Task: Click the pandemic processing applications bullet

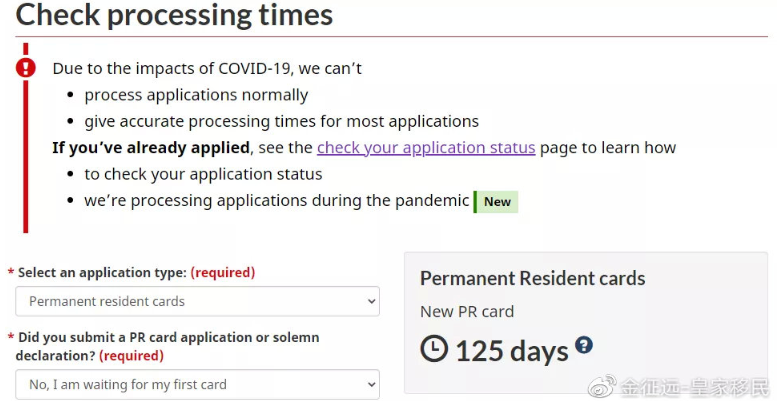Action: (x=276, y=200)
